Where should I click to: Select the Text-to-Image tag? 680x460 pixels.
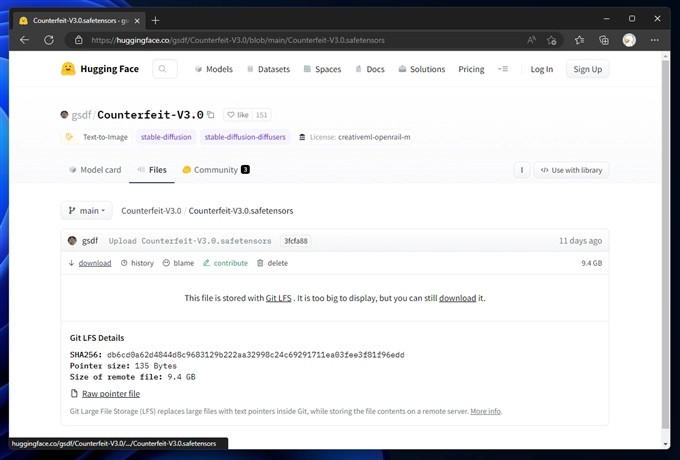click(x=96, y=137)
